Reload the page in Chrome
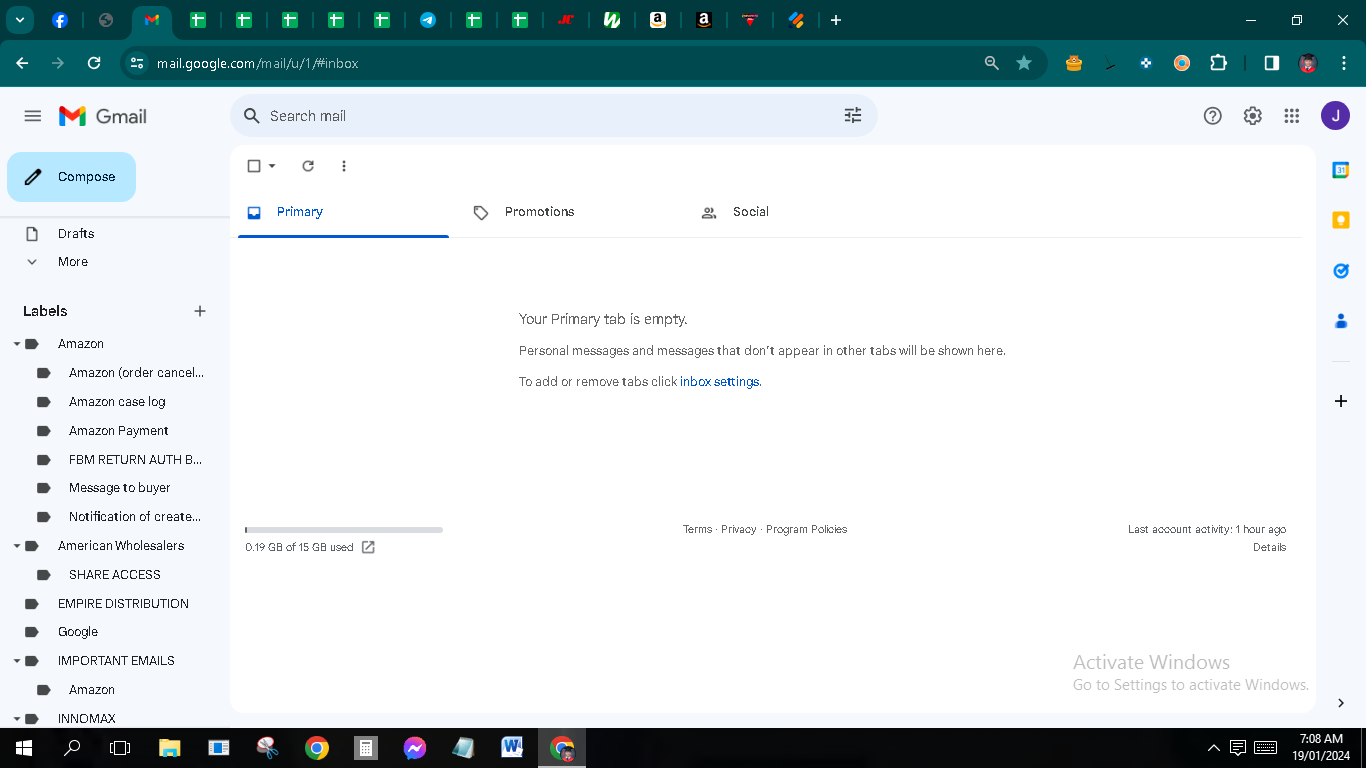Screen dimensions: 1366x768 point(94,63)
